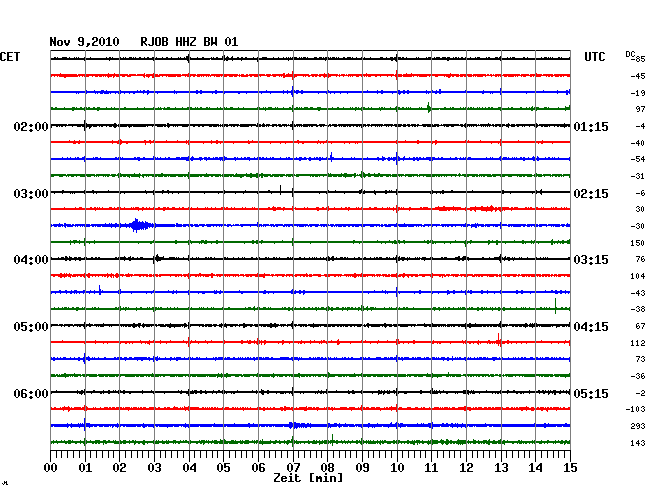This screenshot has width=650, height=494.
Task: Click minute axis label '08'
Action: [327, 467]
